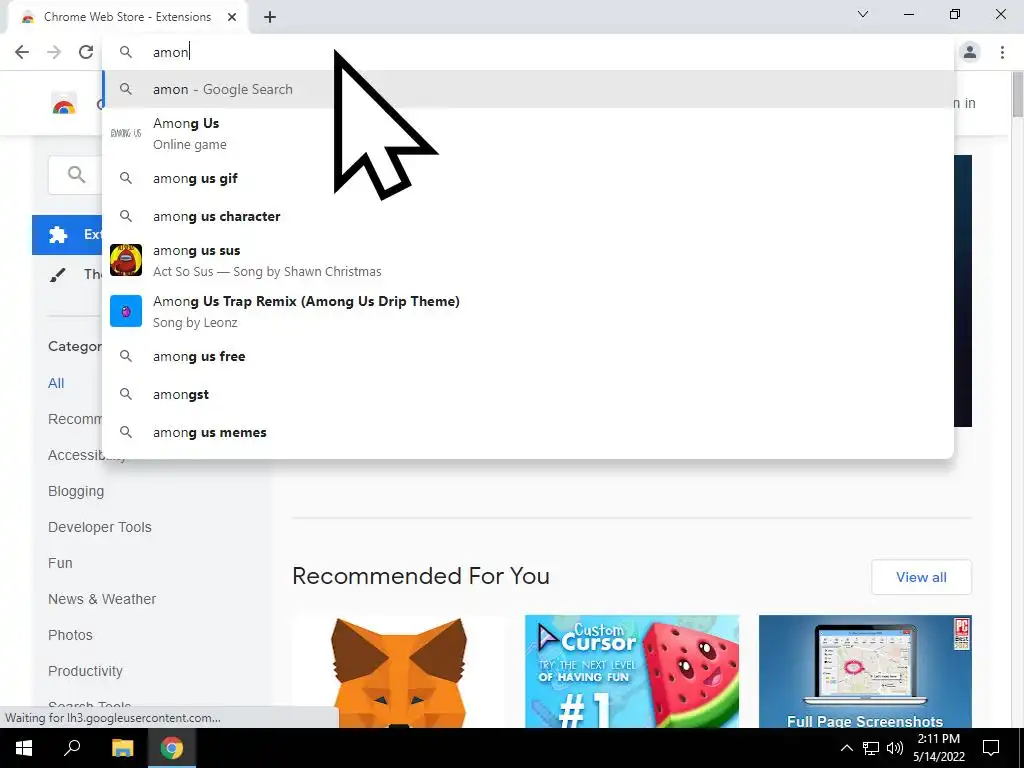The image size is (1024, 768).
Task: Open the MetaMask fox extension card
Action: click(x=398, y=671)
